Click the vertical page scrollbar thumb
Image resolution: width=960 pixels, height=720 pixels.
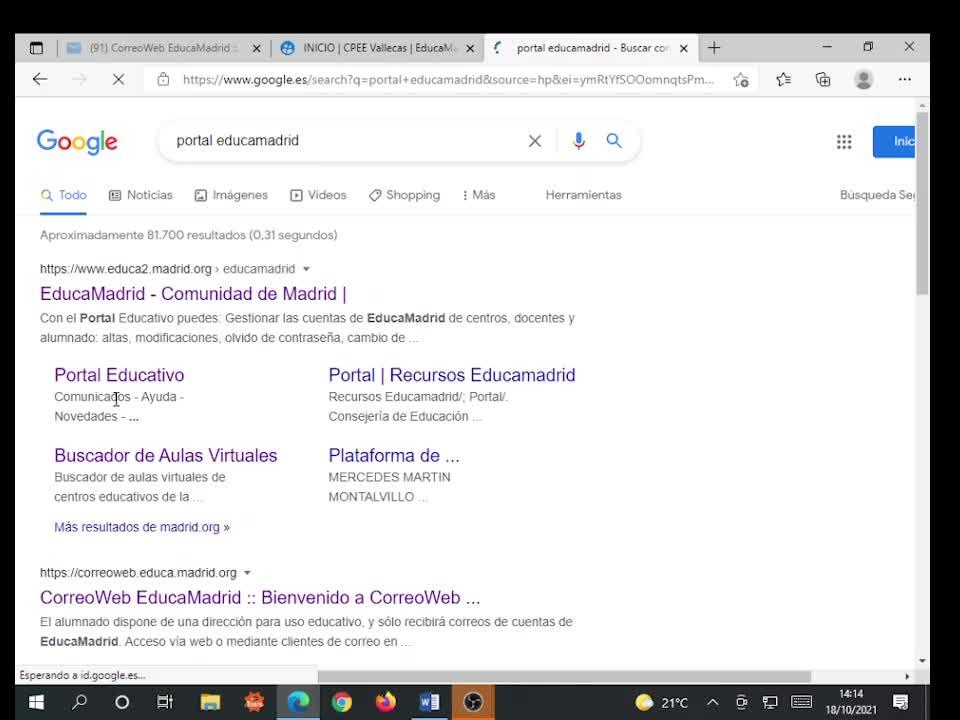tap(922, 203)
